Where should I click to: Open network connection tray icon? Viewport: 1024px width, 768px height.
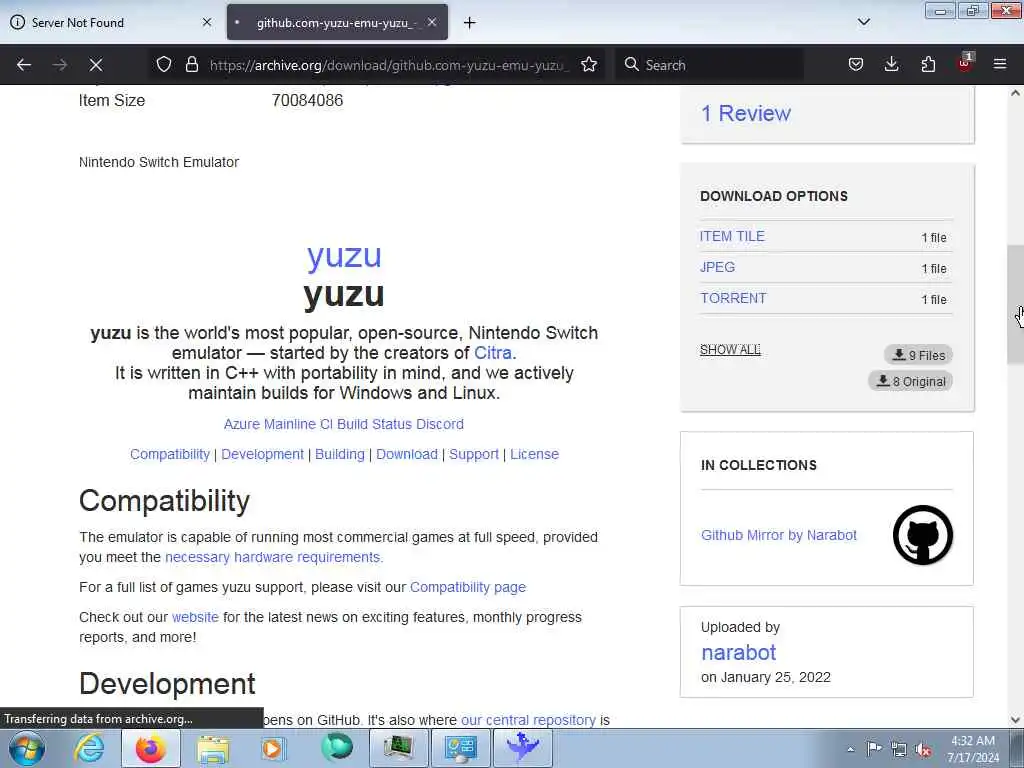899,749
